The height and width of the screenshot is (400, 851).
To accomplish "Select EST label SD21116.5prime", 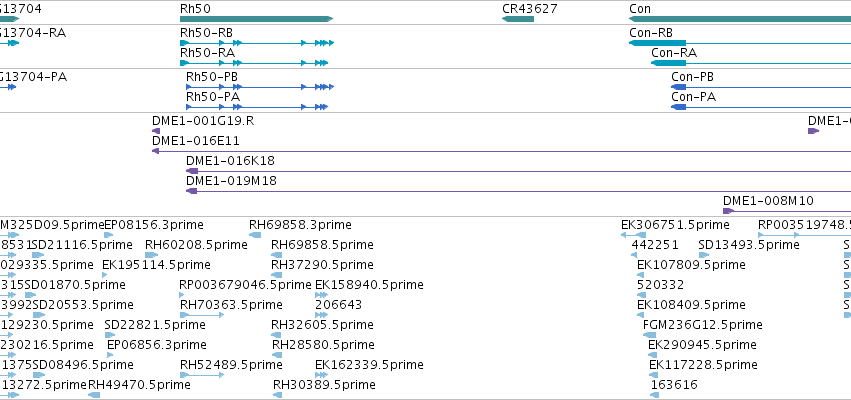I will pyautogui.click(x=82, y=245).
